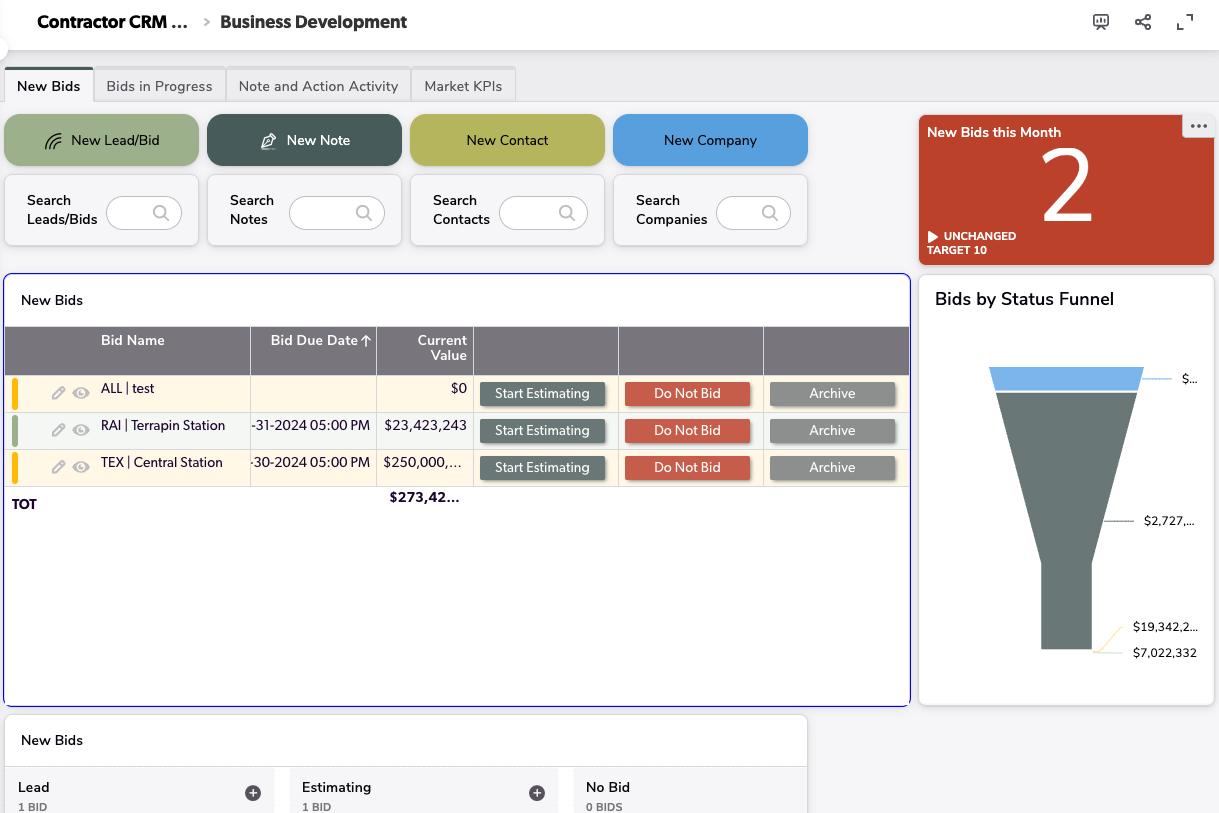
Task: Open presentation mode from the top toolbar
Action: coord(1100,21)
